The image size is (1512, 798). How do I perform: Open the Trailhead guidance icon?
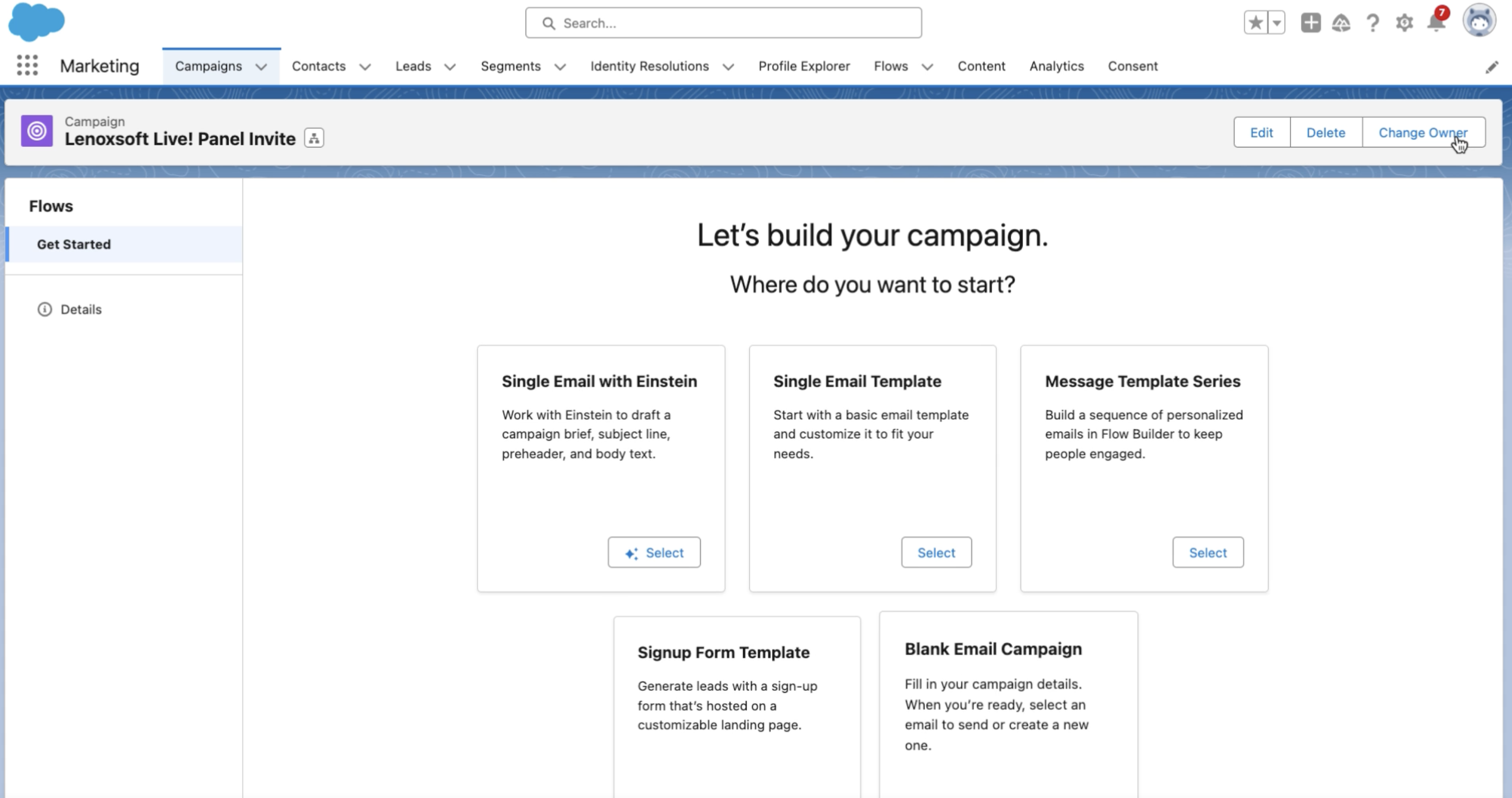point(1341,23)
